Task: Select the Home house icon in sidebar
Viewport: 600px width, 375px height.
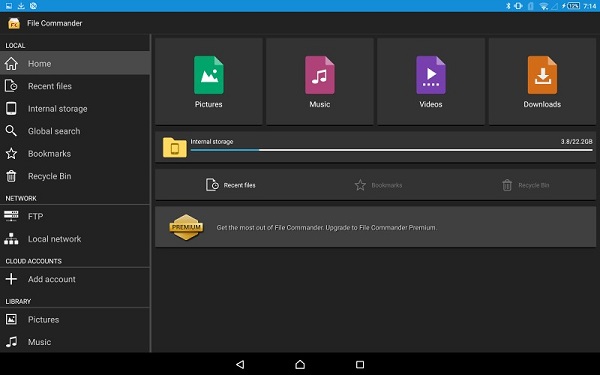Action: [11, 64]
